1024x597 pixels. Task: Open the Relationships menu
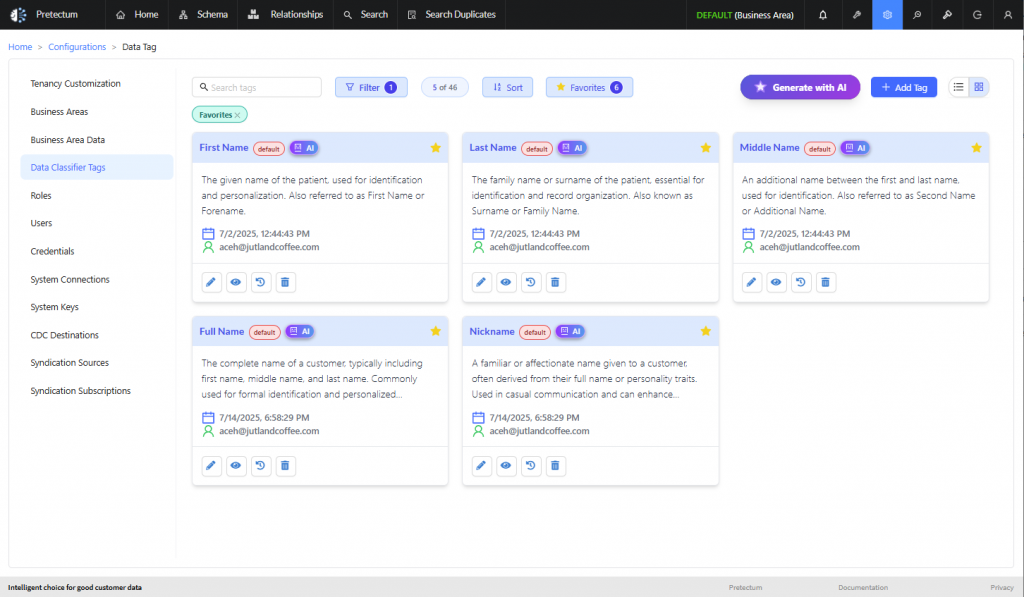pos(285,14)
